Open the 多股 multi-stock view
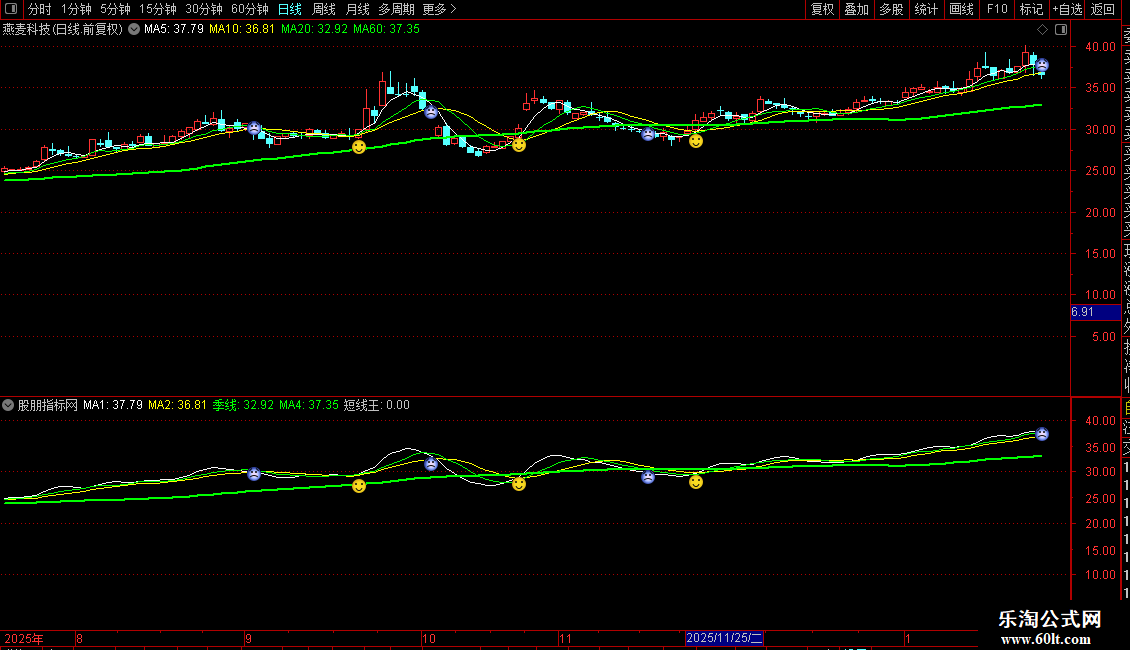This screenshot has height=650, width=1130. coord(891,9)
